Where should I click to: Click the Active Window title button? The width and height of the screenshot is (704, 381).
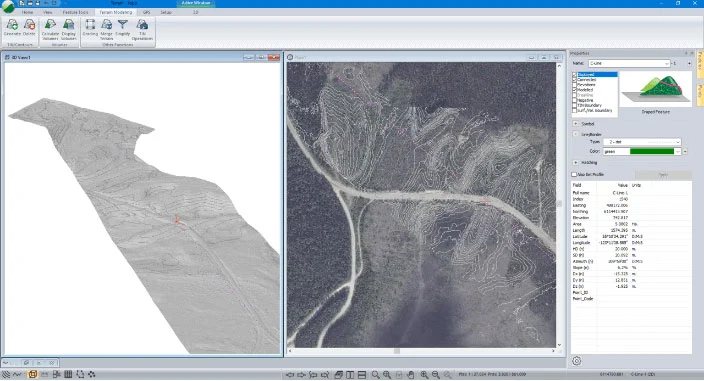click(x=196, y=3)
